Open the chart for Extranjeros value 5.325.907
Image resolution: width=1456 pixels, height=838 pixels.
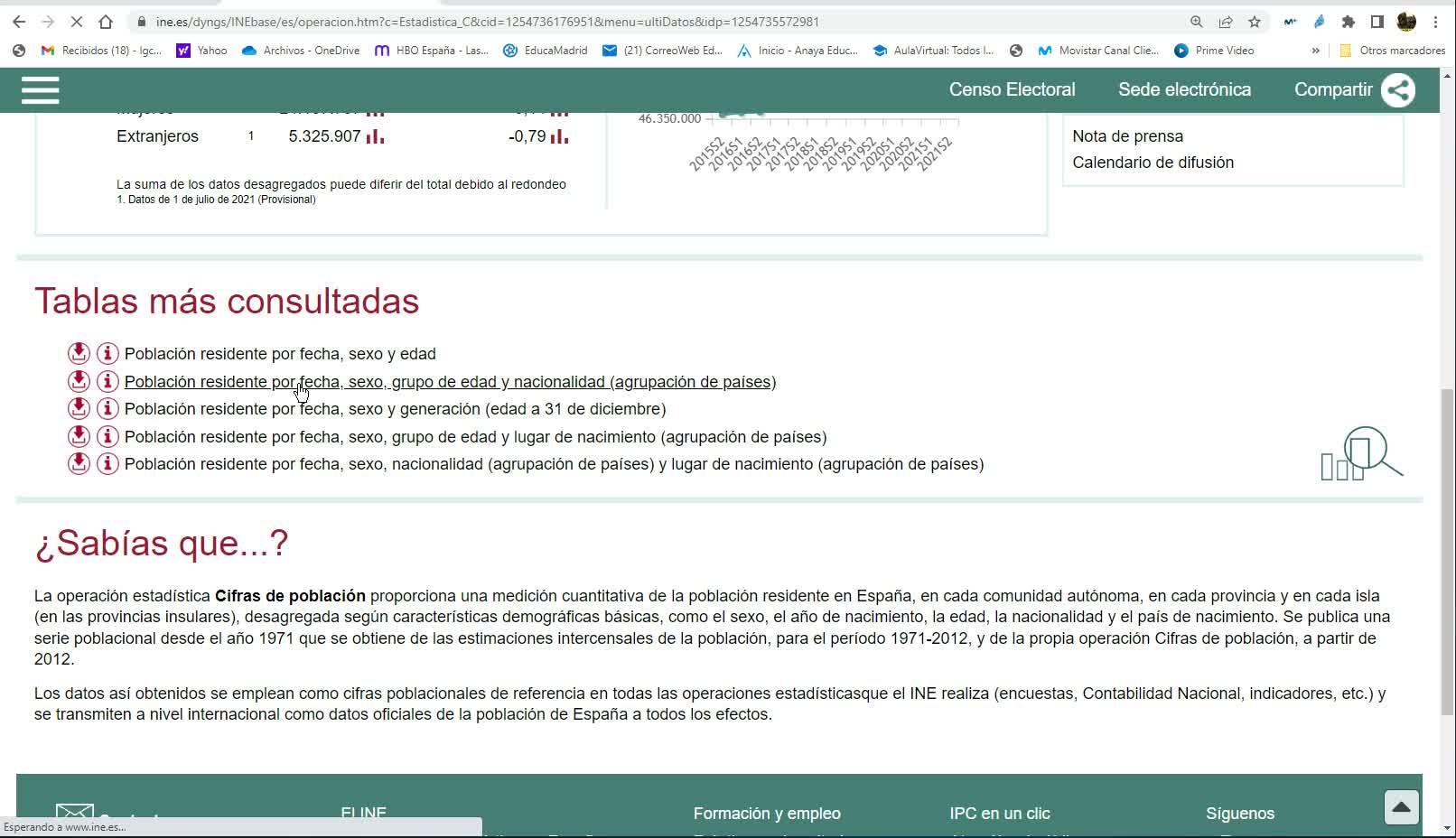tap(375, 136)
